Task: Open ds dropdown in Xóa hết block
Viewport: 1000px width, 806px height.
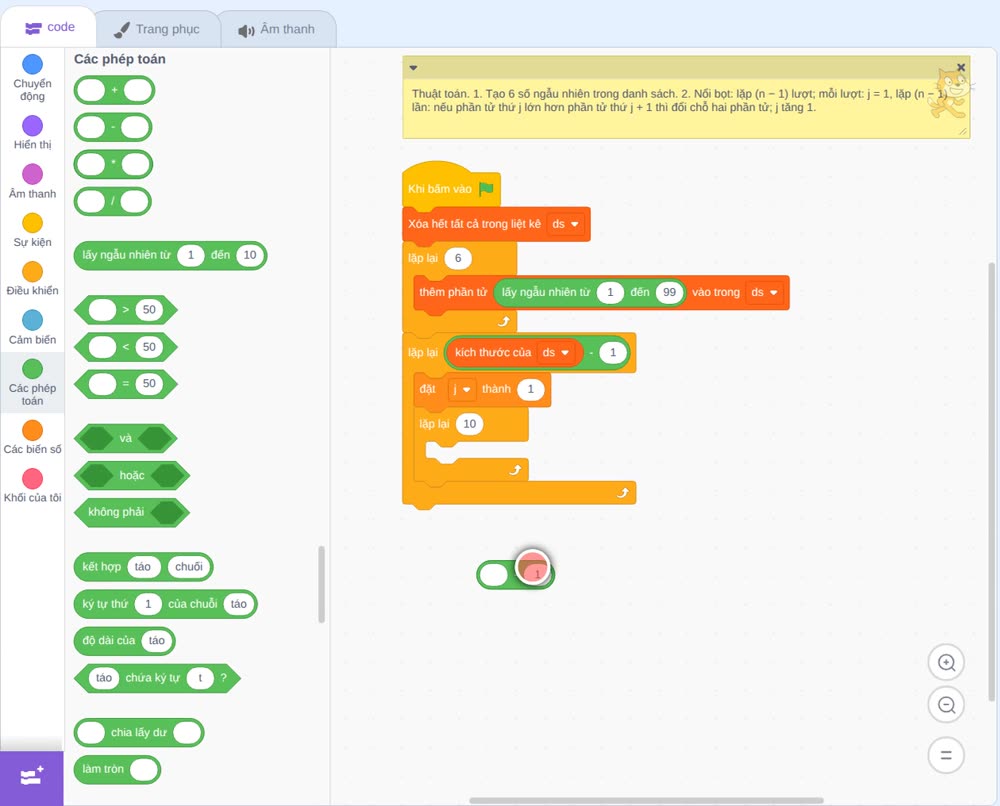Action: [565, 224]
